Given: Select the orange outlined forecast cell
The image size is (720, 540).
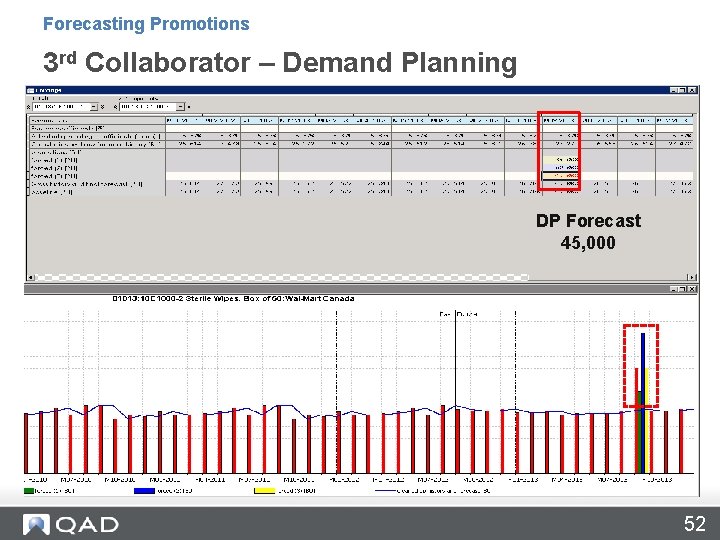Looking at the screenshot, I should tap(561, 176).
